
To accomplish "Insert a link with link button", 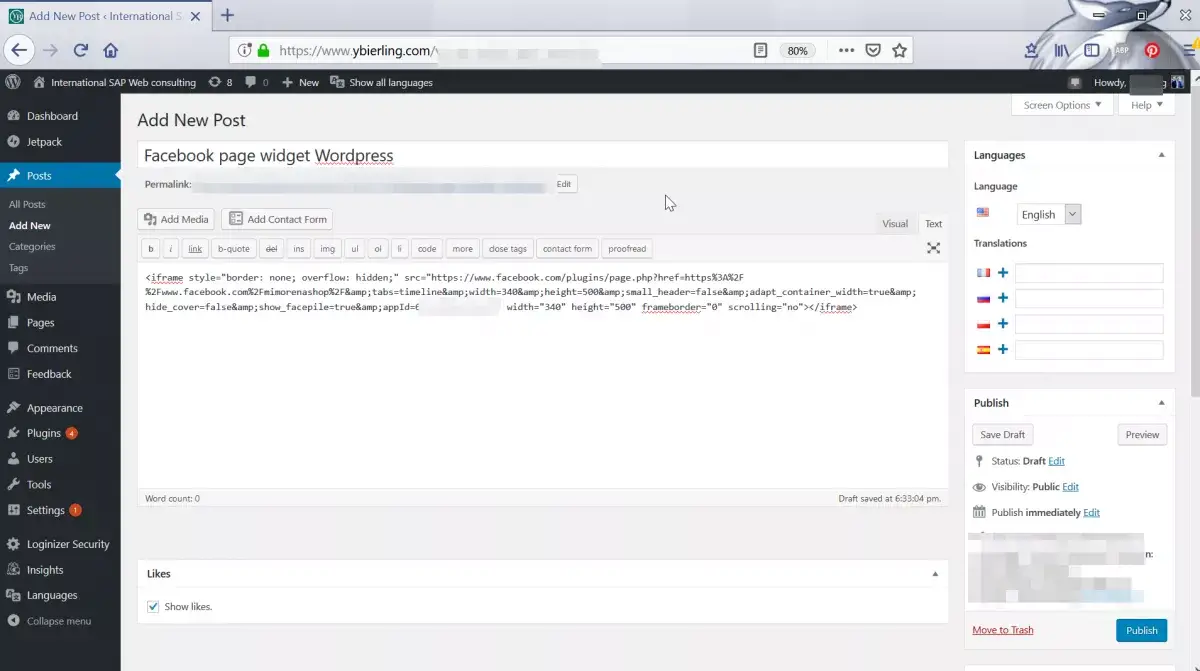I will pyautogui.click(x=195, y=249).
